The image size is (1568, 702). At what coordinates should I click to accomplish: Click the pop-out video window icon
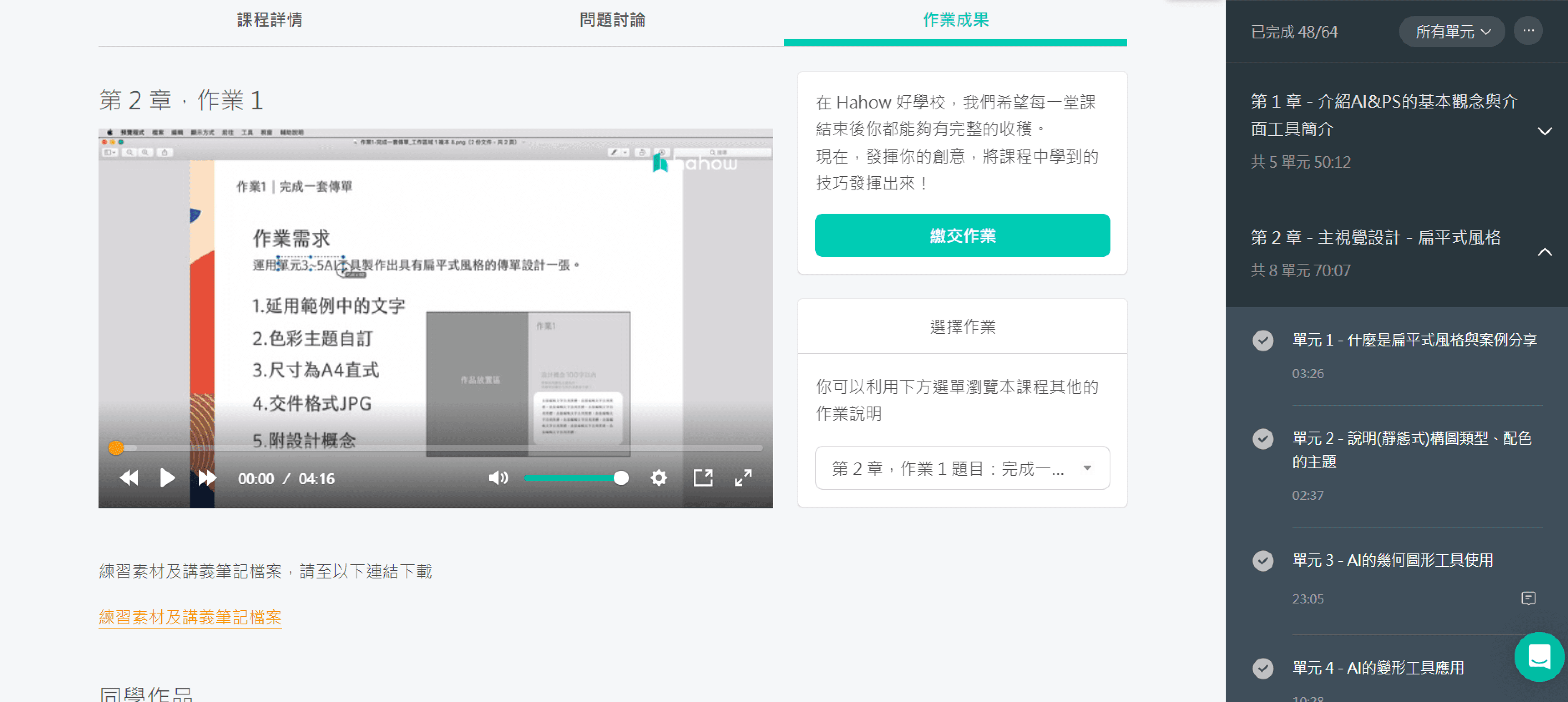pos(703,478)
